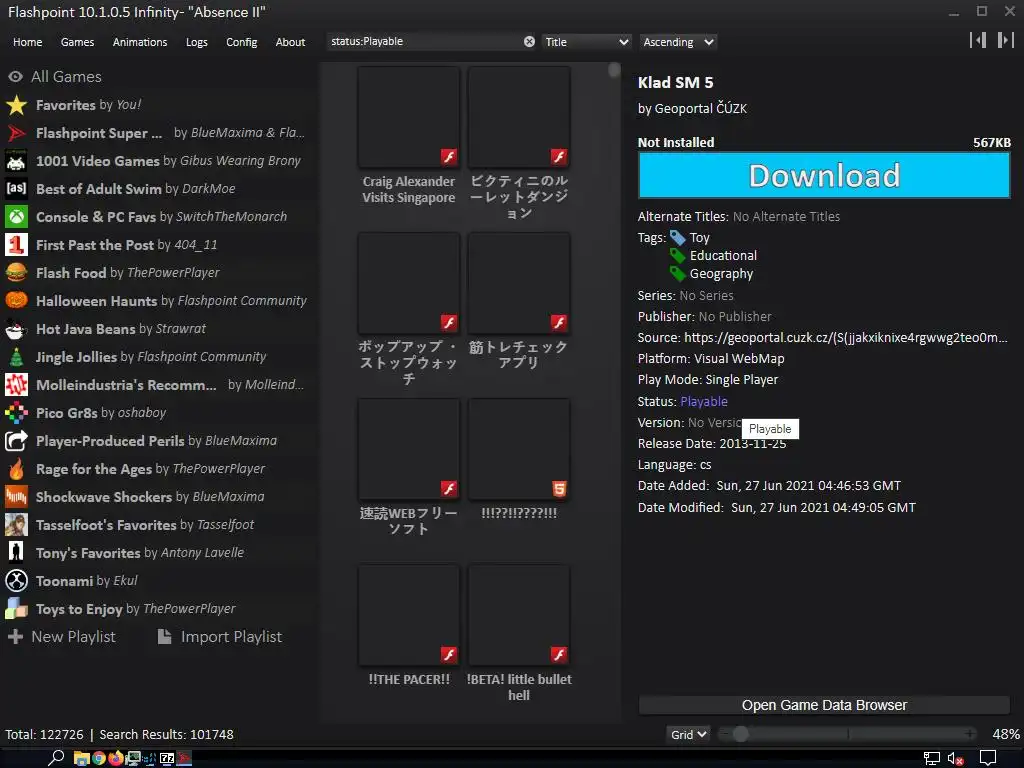Click the Player-Produced Perils icon

tap(16, 441)
